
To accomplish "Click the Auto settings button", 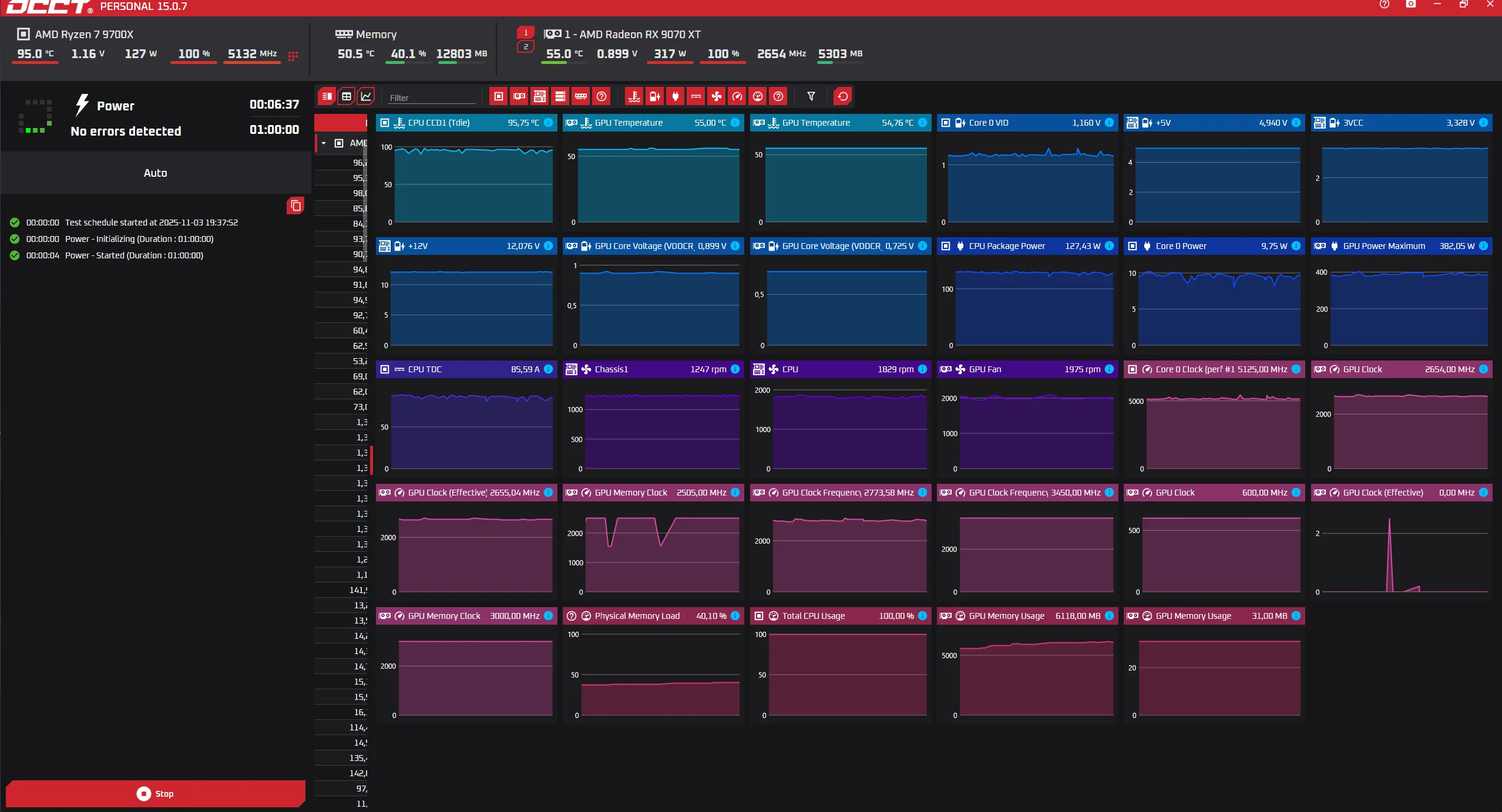I will click(156, 173).
